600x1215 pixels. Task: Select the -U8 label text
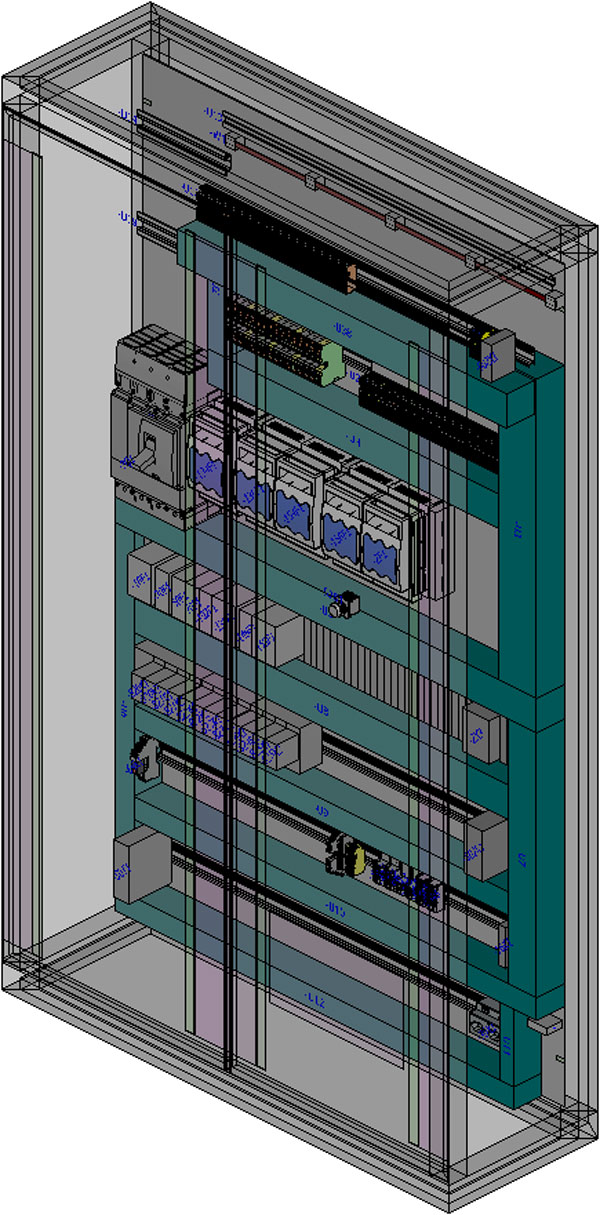321,708
